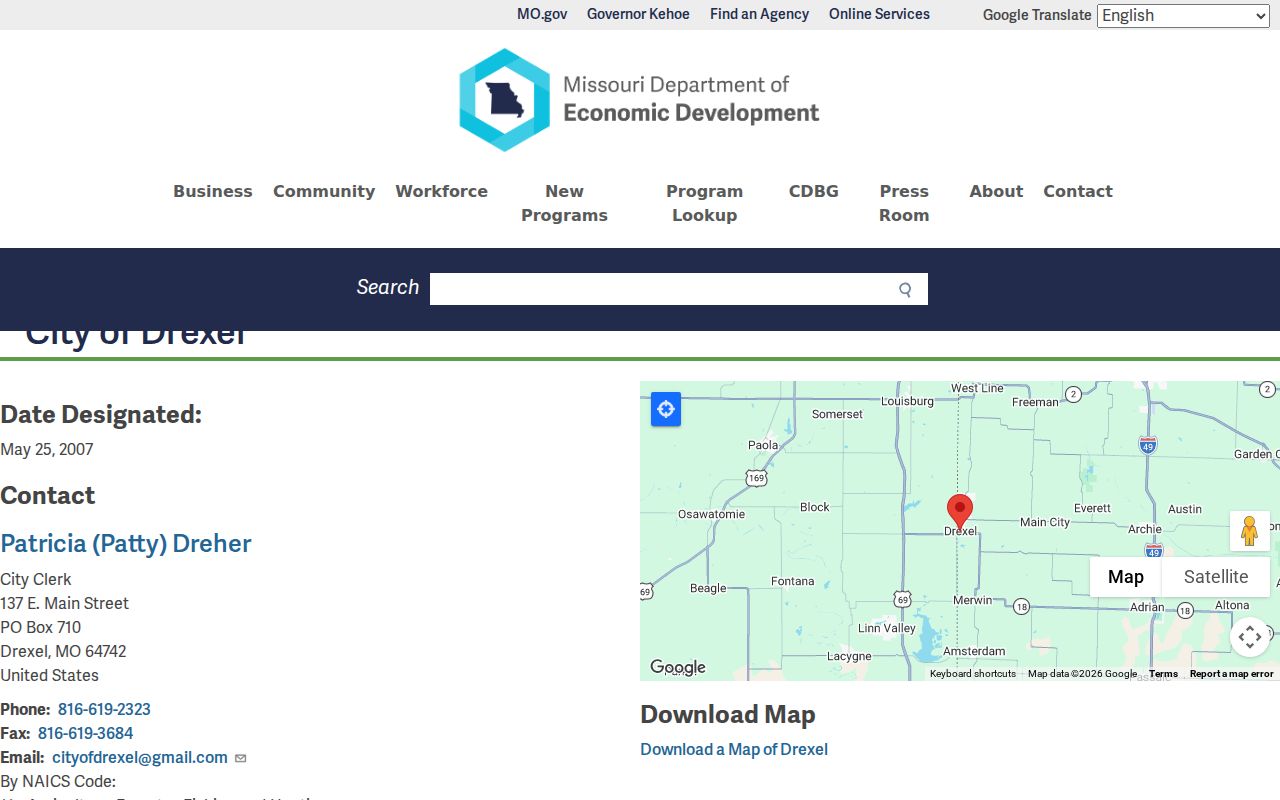The height and width of the screenshot is (800, 1280).
Task: Switch the map to Satellite view
Action: 1216,577
